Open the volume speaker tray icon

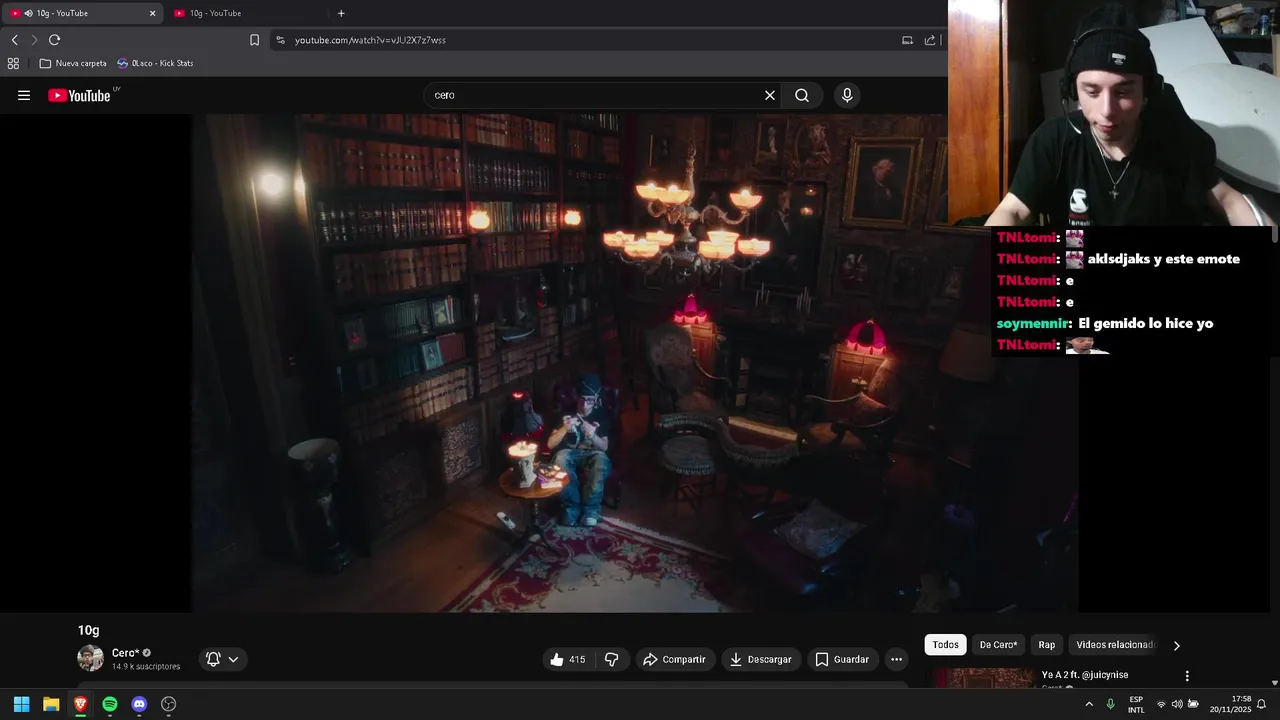1177,704
